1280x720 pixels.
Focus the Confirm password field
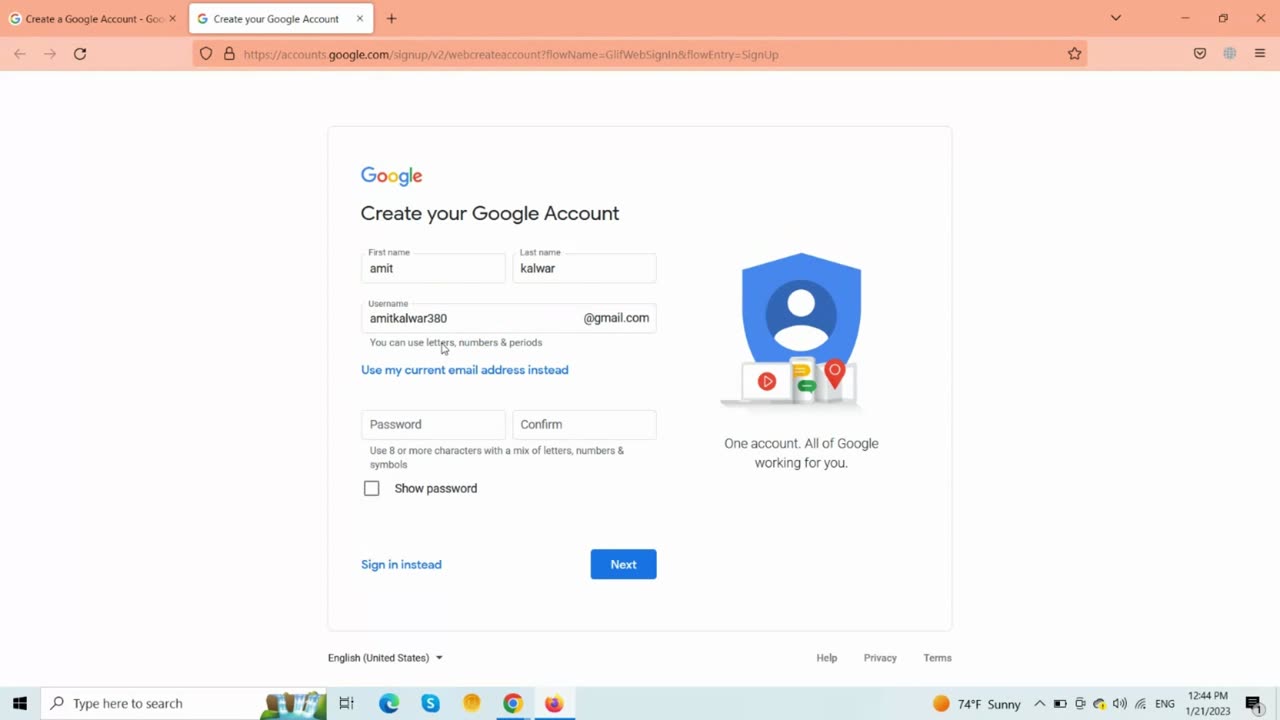tap(584, 424)
